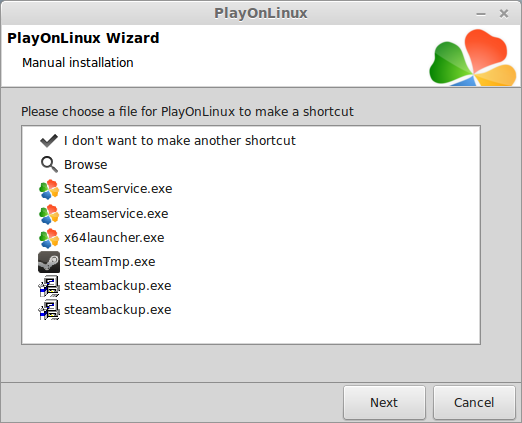This screenshot has height=423, width=522.
Task: Click the icon next to x64launcher.exe
Action: tap(49, 238)
